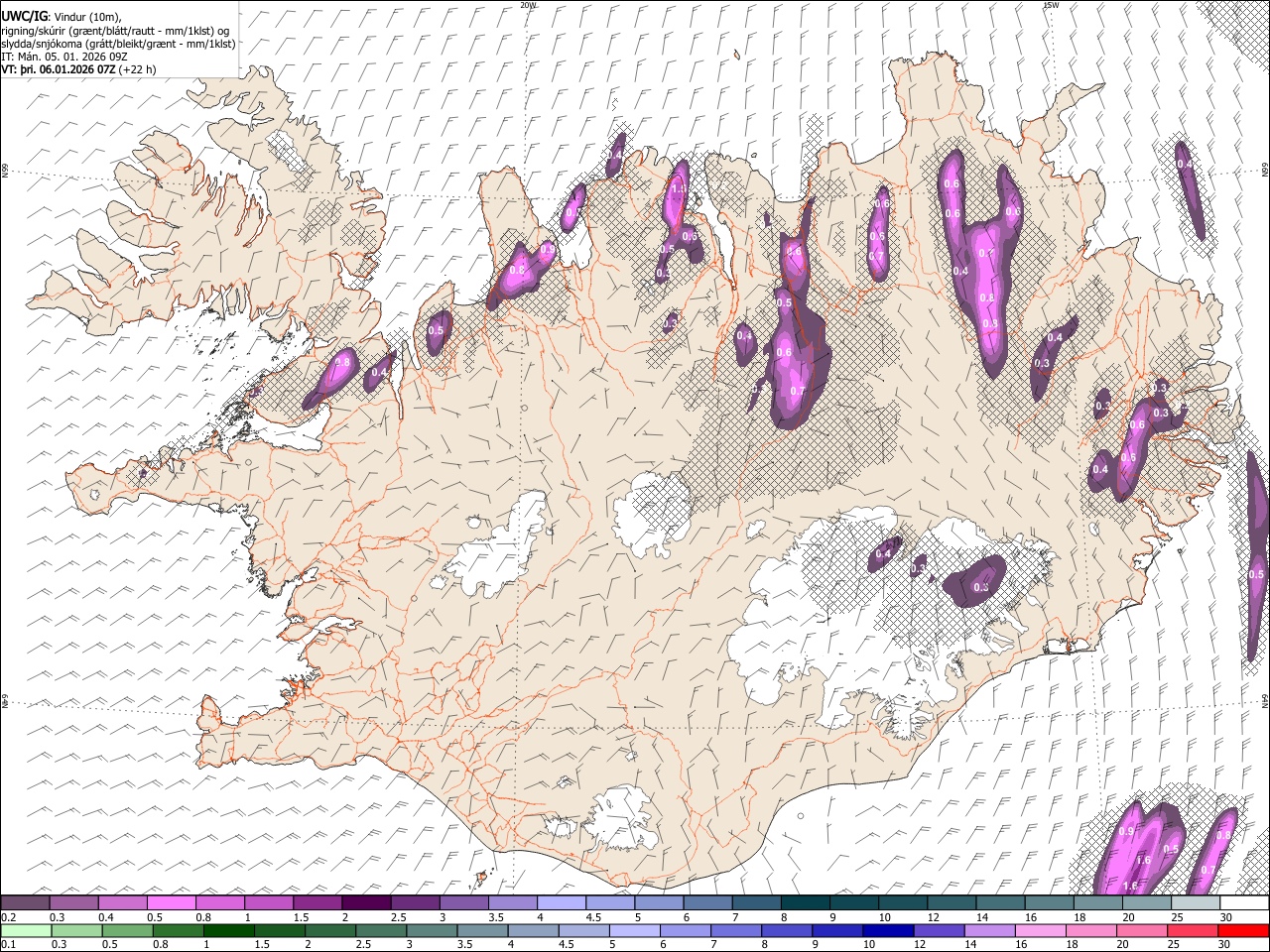Click the light lavender swatch between 4 and 4.5 in the upper legend
The image size is (1270, 952).
(562, 902)
